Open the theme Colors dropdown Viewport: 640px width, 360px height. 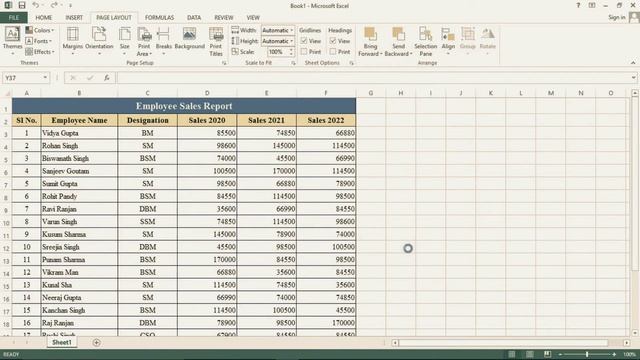(40, 30)
